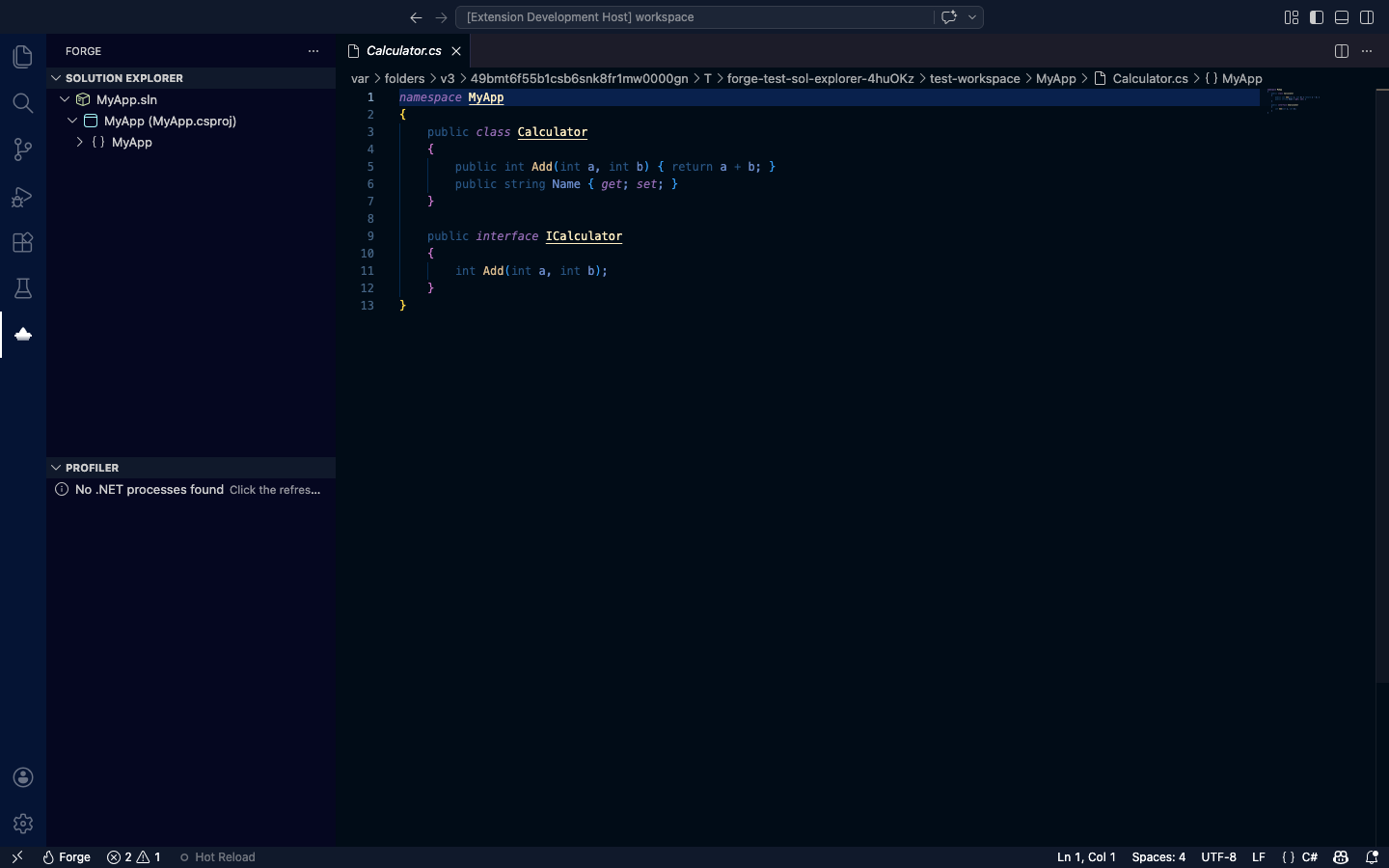The image size is (1389, 868).
Task: Click 'Name' property on line 6
Action: pos(566,184)
